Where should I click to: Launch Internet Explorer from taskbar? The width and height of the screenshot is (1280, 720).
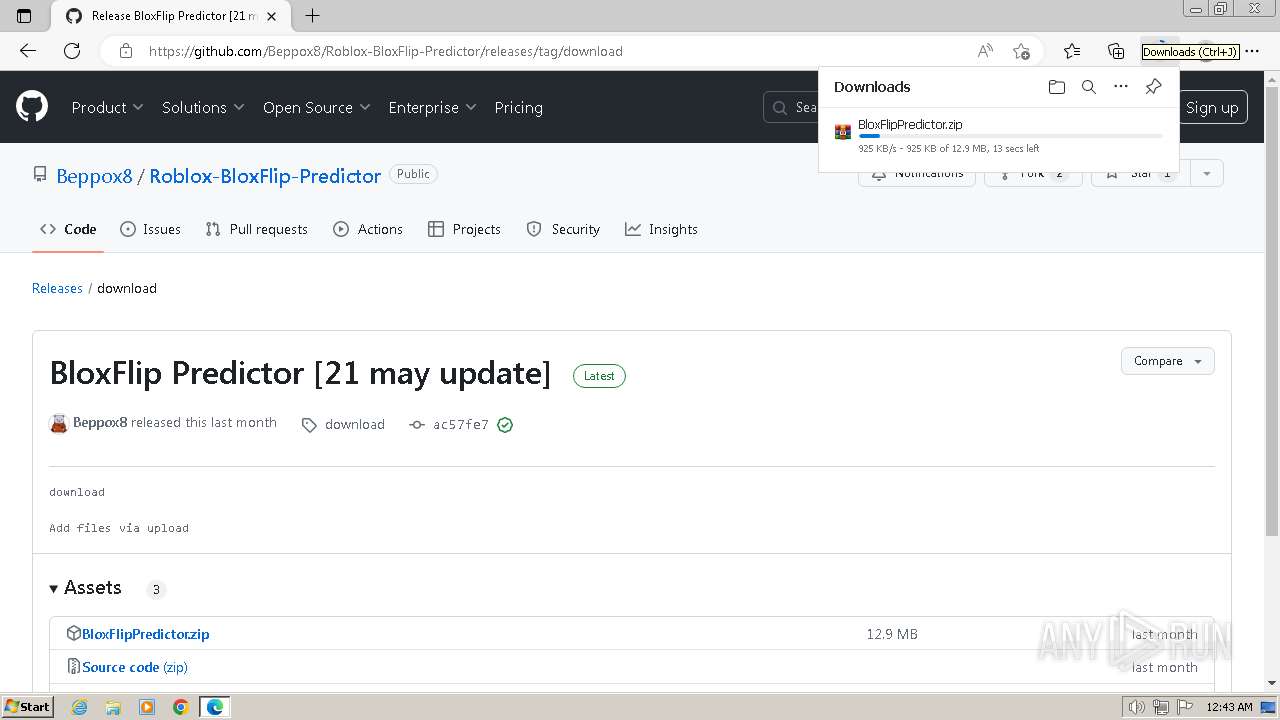point(80,707)
